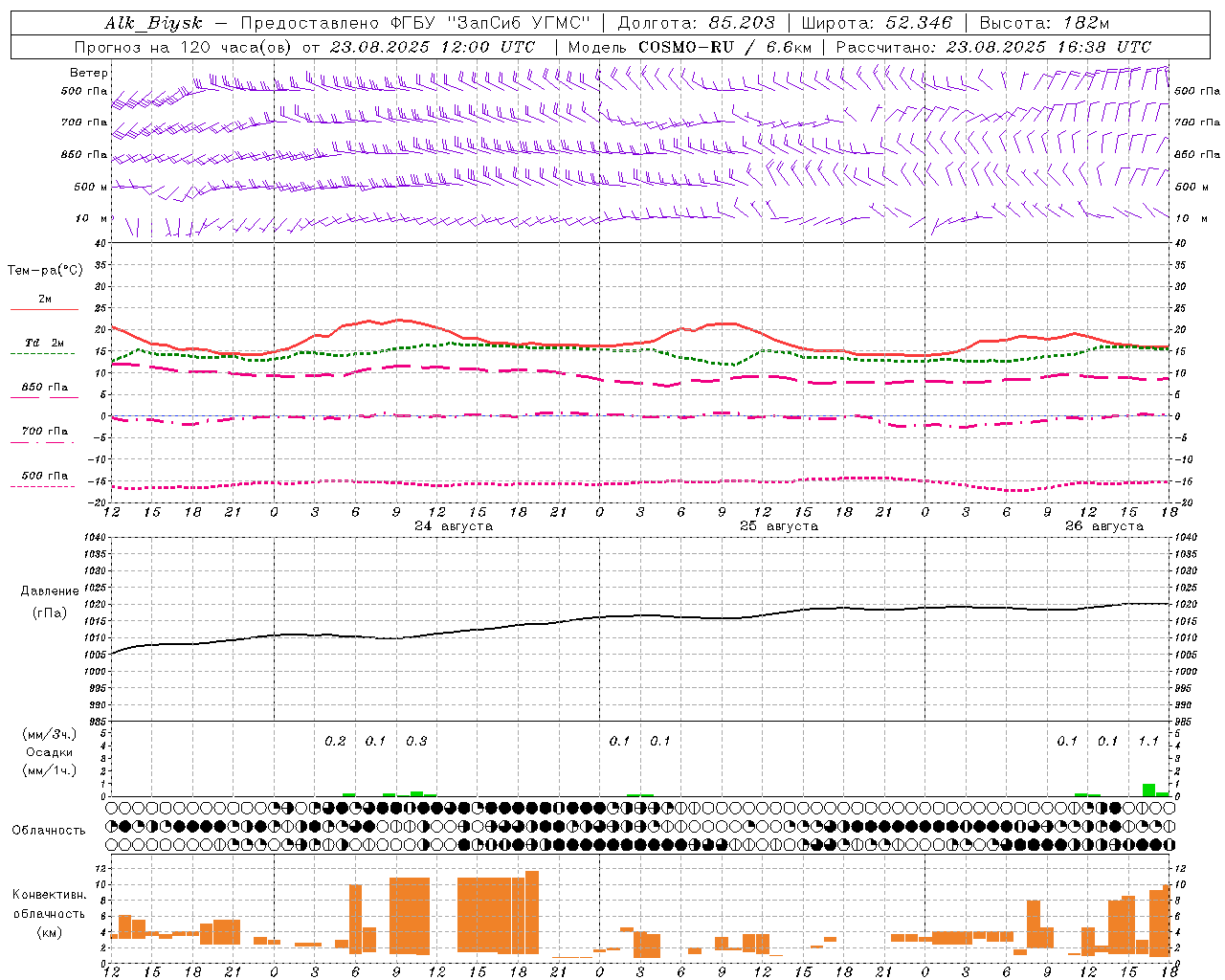Click the 500 гПа dashed legend line
The height and width of the screenshot is (980, 1225).
(44, 486)
